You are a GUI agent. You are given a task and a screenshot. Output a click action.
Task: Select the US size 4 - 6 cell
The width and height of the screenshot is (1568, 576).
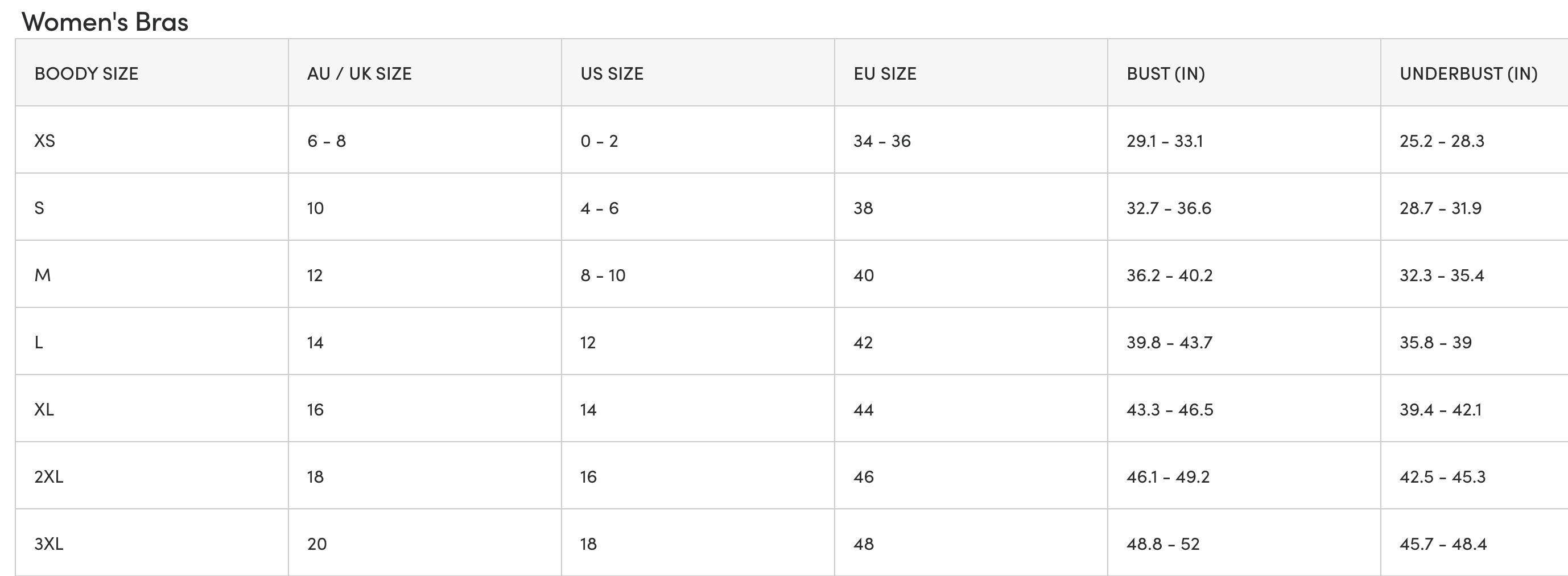(x=599, y=208)
